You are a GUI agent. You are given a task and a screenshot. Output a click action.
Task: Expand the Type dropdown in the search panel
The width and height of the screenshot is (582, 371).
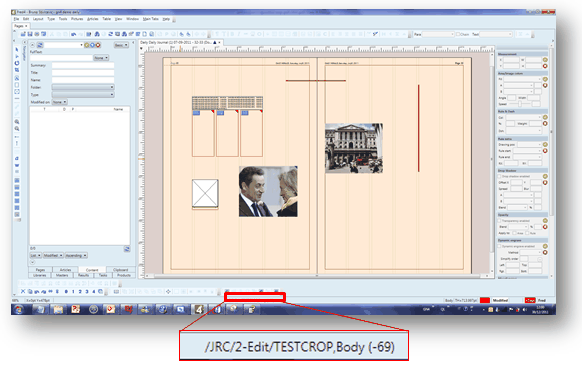[x=83, y=95]
